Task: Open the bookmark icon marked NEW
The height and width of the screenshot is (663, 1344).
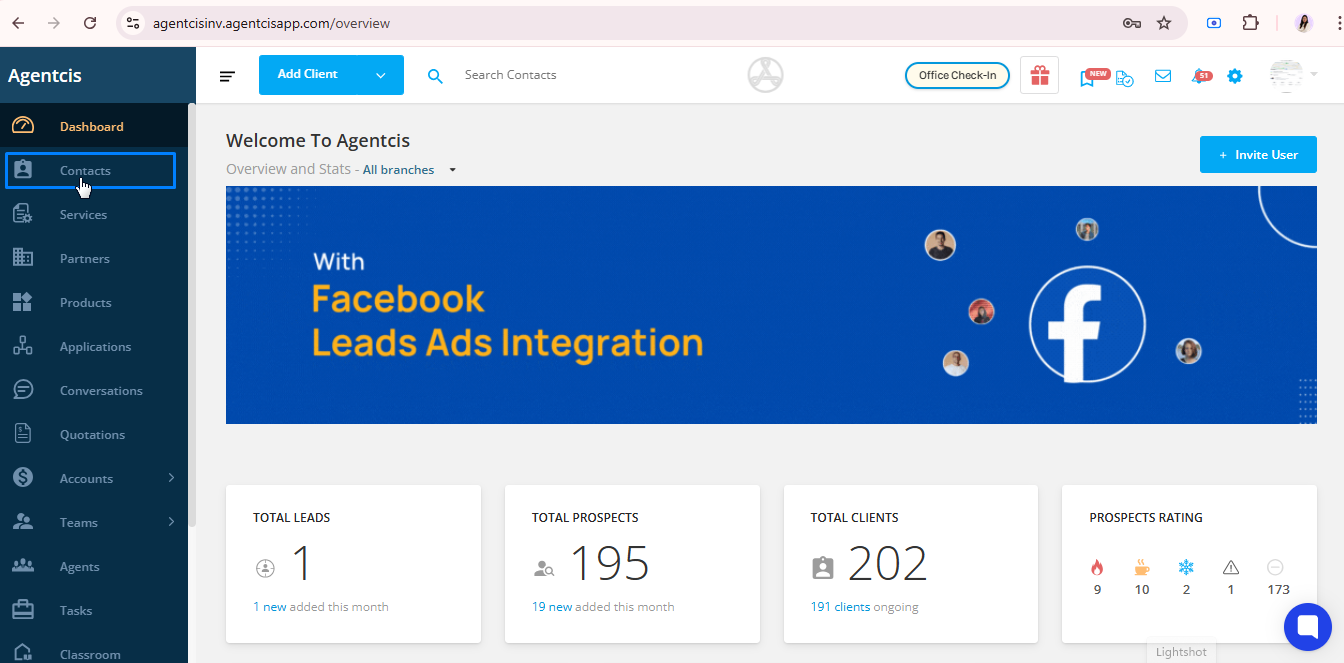Action: pos(1088,78)
